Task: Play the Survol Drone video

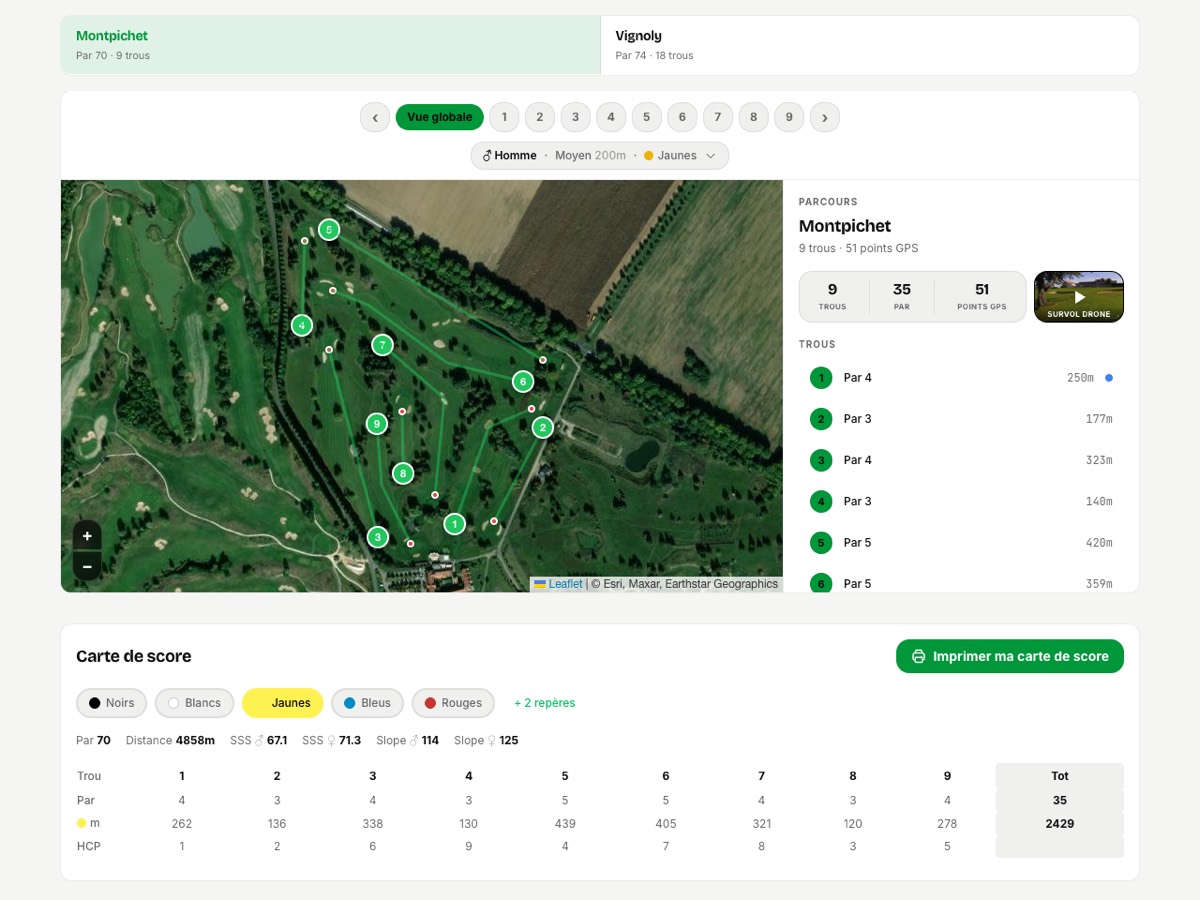Action: pos(1079,297)
